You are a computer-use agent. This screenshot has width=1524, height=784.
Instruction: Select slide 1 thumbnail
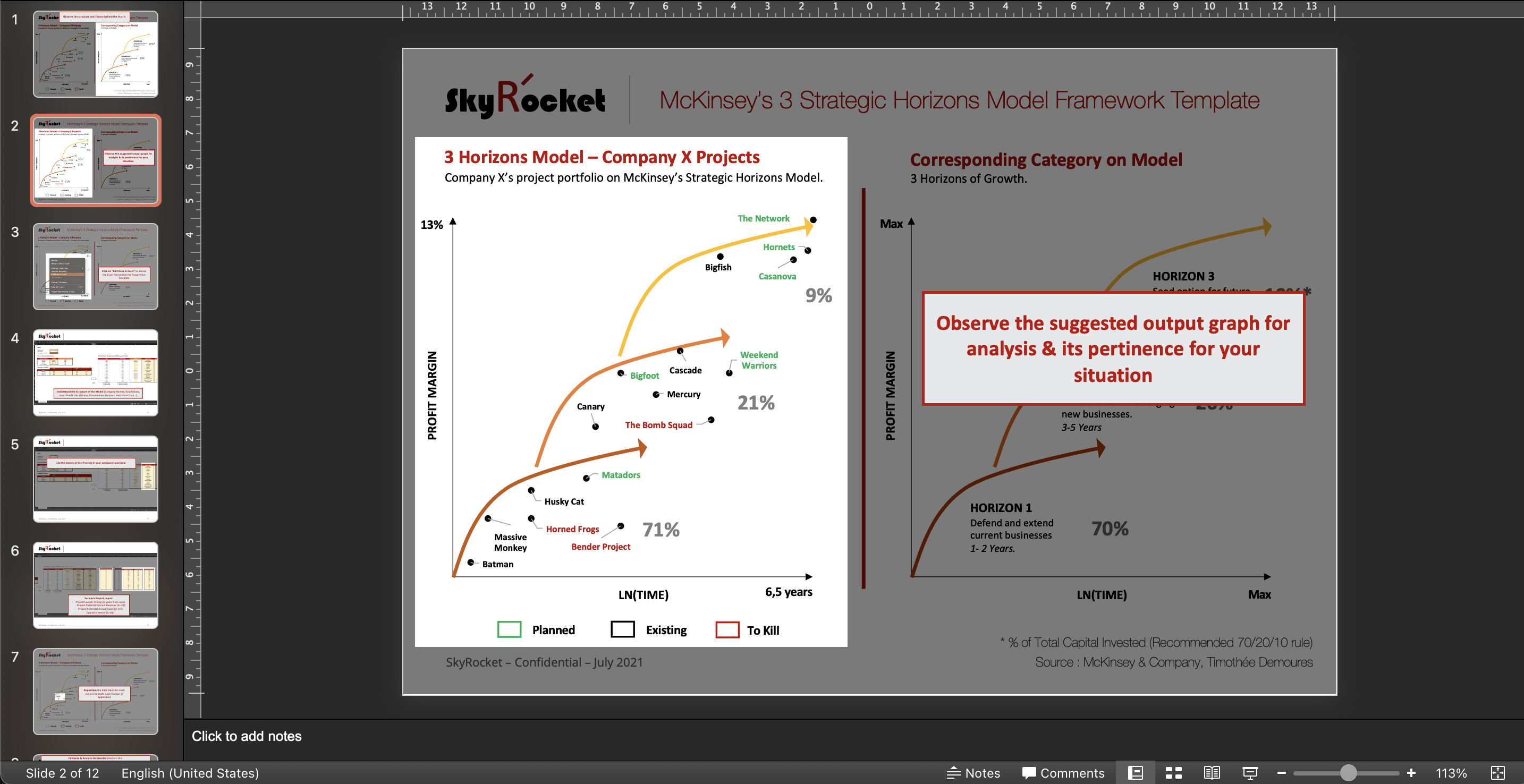(x=95, y=54)
